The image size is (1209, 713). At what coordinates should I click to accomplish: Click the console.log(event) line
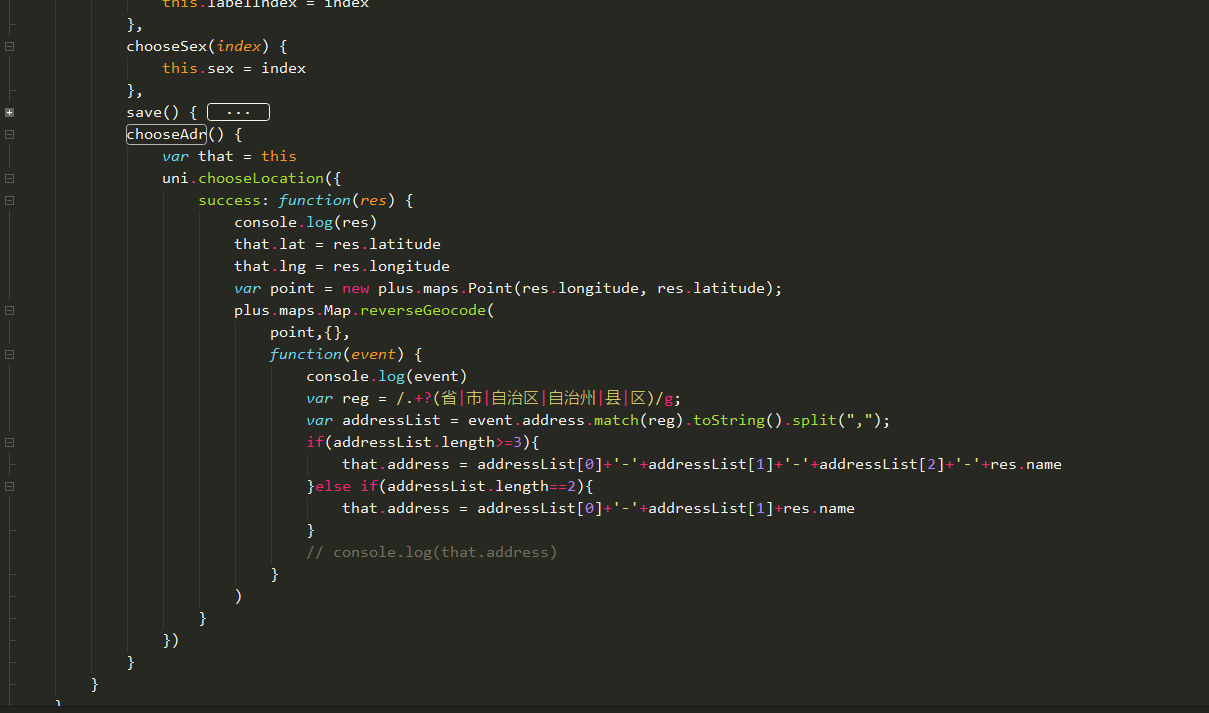click(x=387, y=376)
